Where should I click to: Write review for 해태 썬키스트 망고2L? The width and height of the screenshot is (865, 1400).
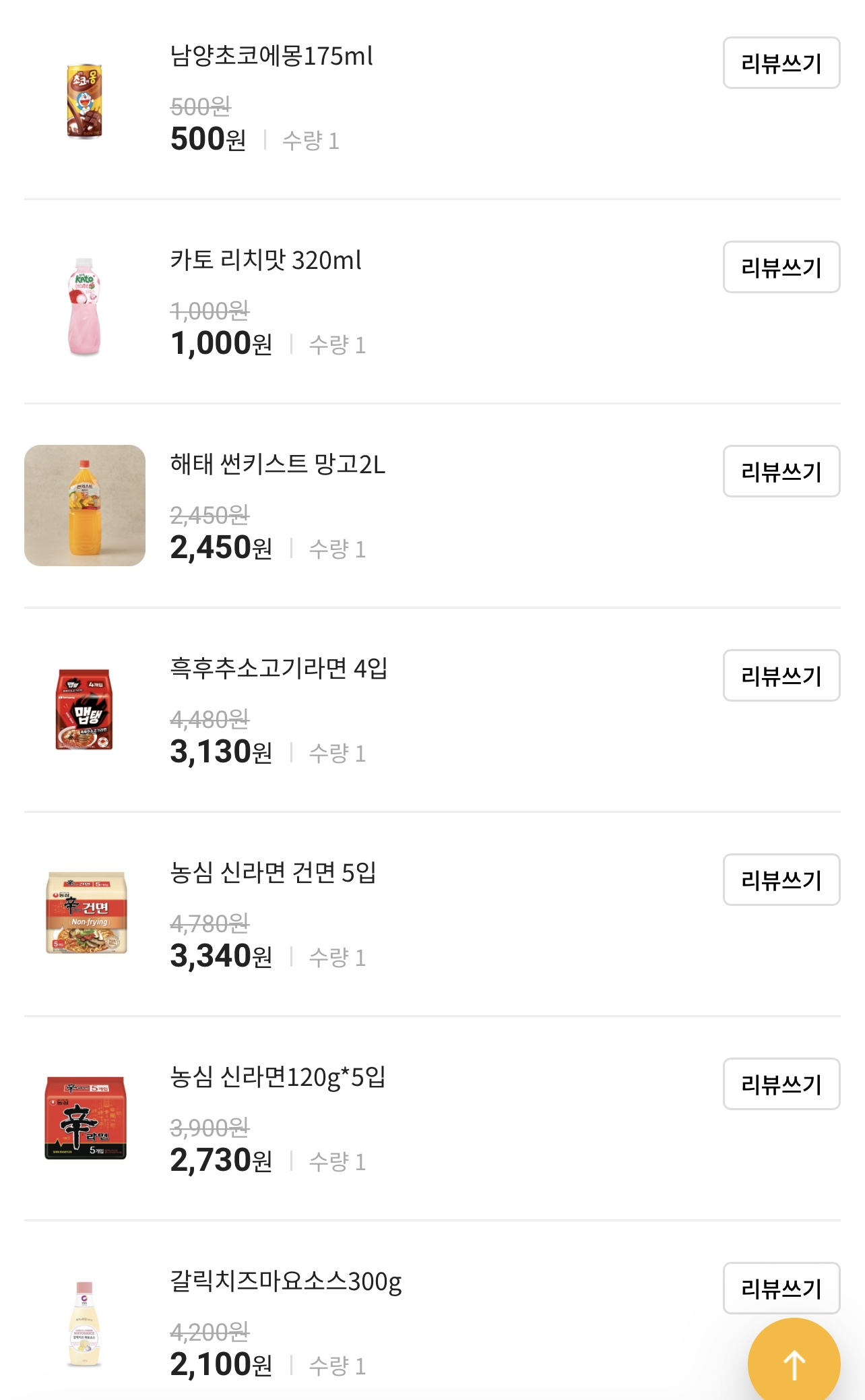coord(781,472)
